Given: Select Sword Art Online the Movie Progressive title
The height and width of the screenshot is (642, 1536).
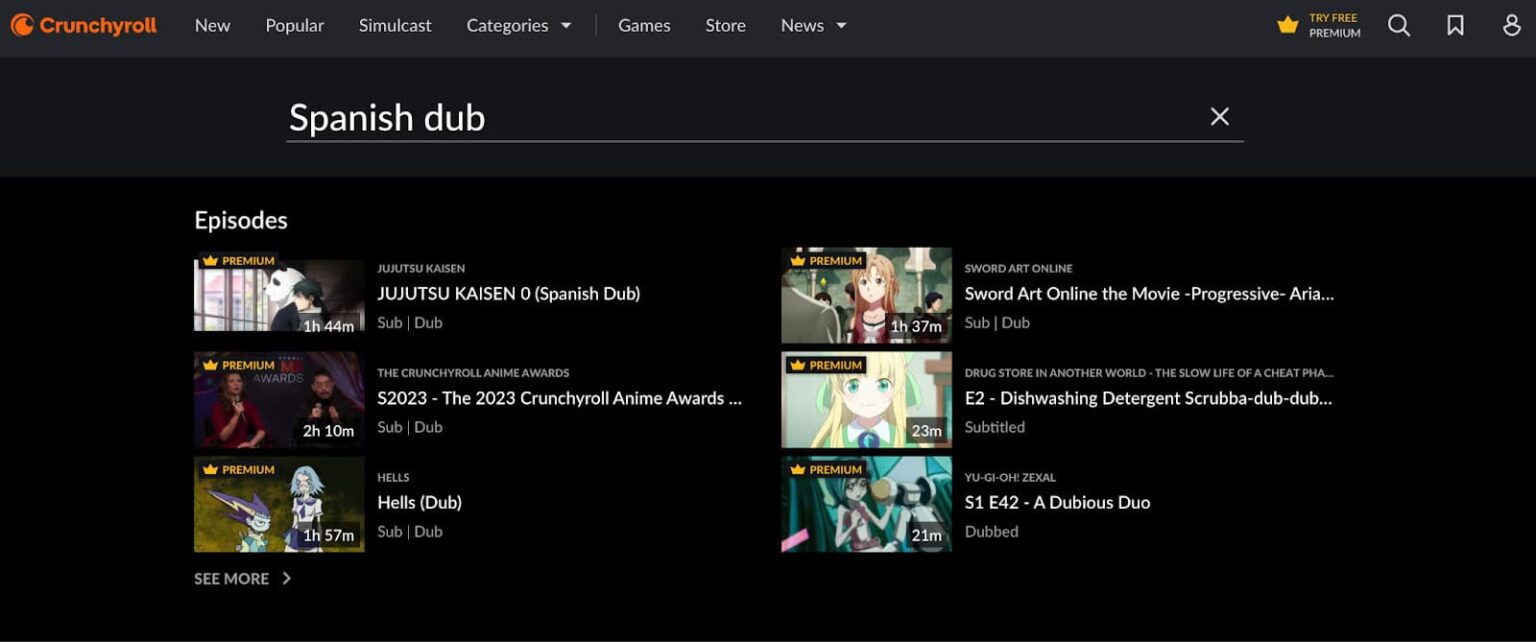Looking at the screenshot, I should click(x=1149, y=294).
